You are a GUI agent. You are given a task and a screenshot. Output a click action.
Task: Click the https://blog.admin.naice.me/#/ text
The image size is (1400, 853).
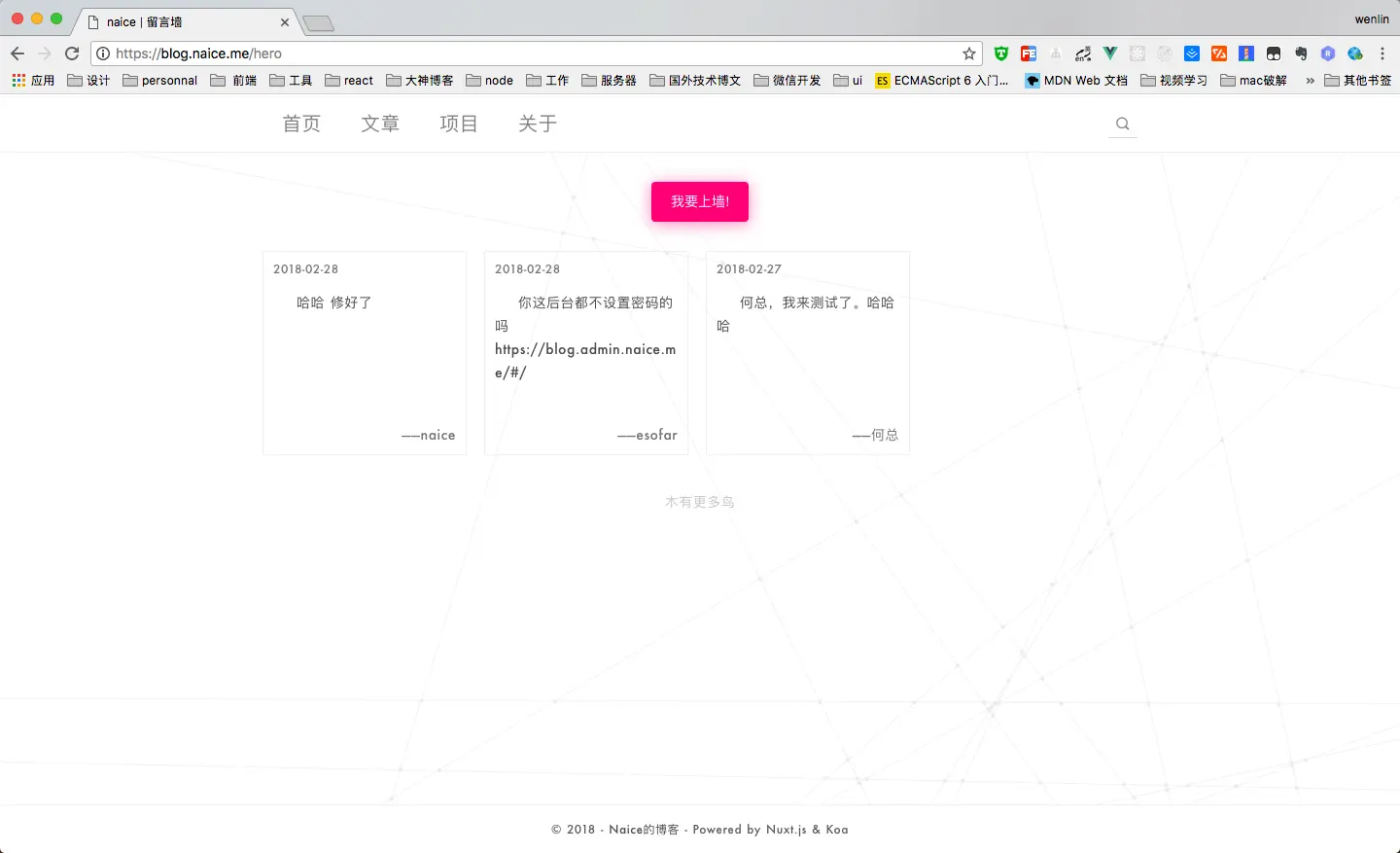[x=585, y=361]
